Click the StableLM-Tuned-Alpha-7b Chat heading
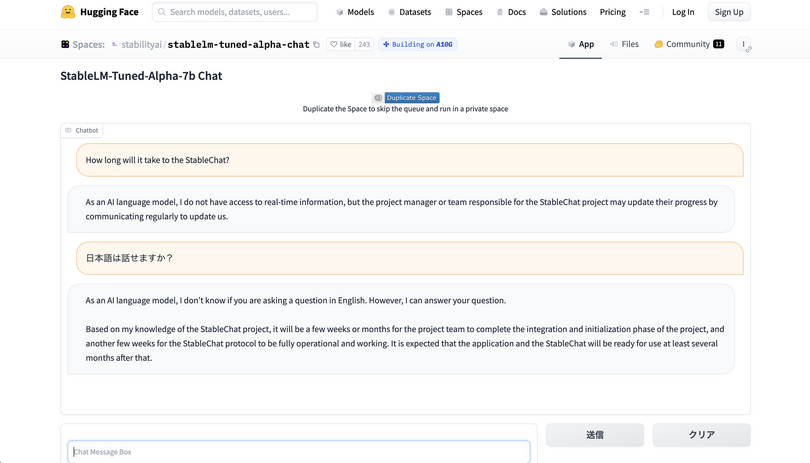Screen dimensions: 810x463 [141, 76]
